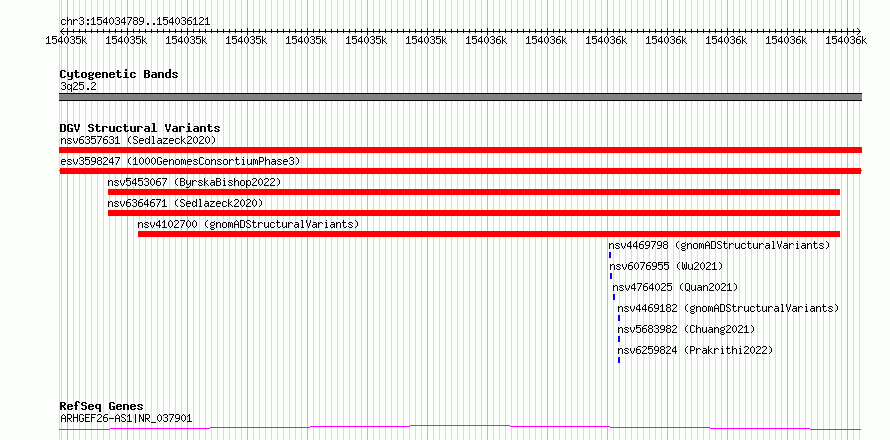The width and height of the screenshot is (890, 440).
Task: Click the blue marker under nsv4469182
Action: click(619, 318)
